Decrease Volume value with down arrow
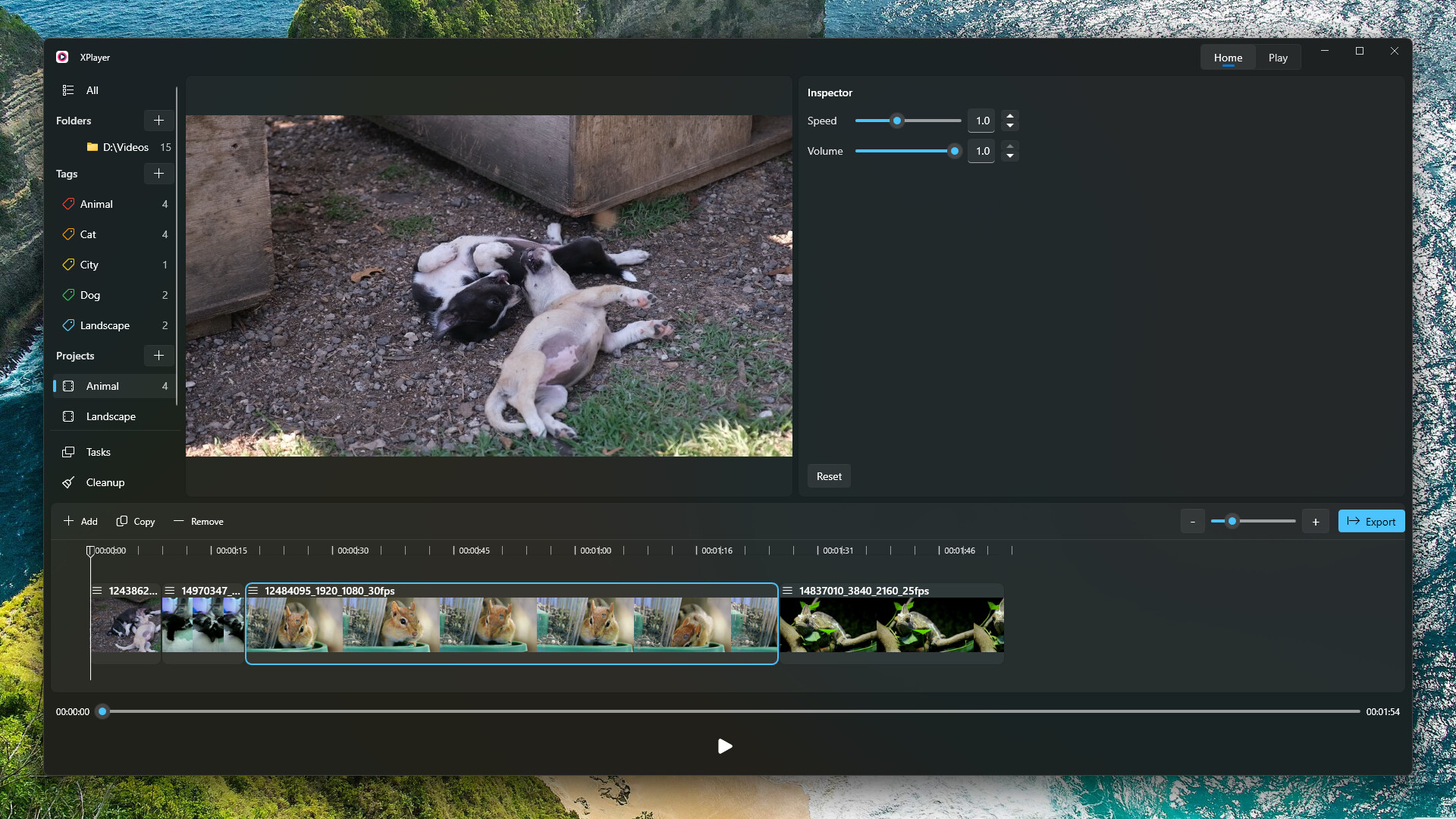This screenshot has width=1456, height=819. pyautogui.click(x=1010, y=156)
